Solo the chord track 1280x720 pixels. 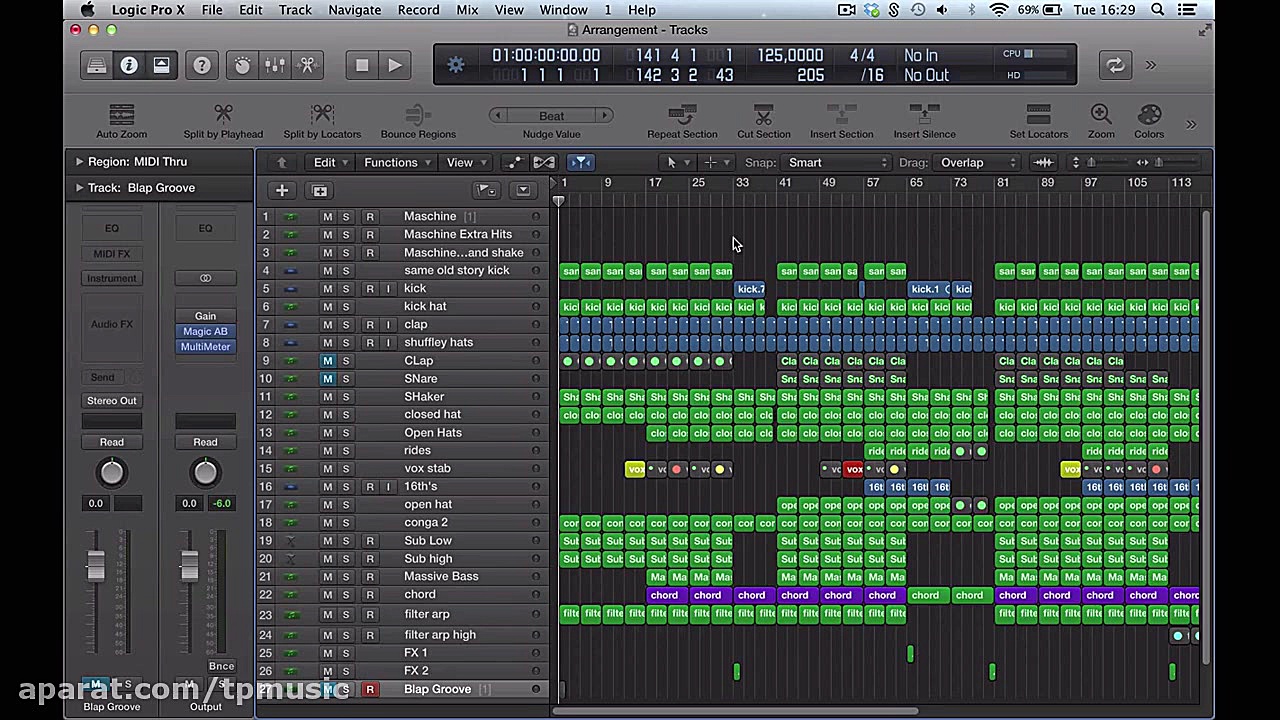(x=346, y=595)
